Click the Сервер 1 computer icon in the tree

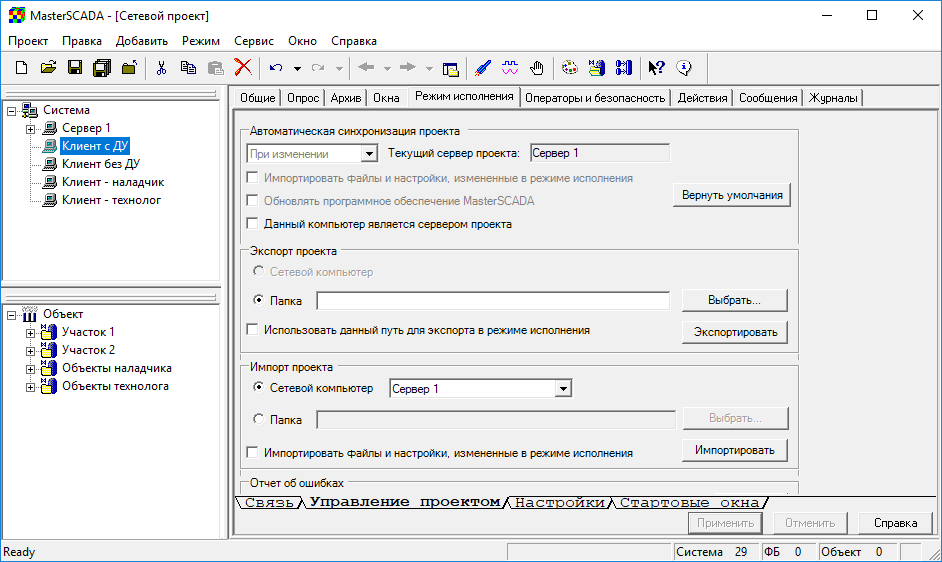[50, 128]
